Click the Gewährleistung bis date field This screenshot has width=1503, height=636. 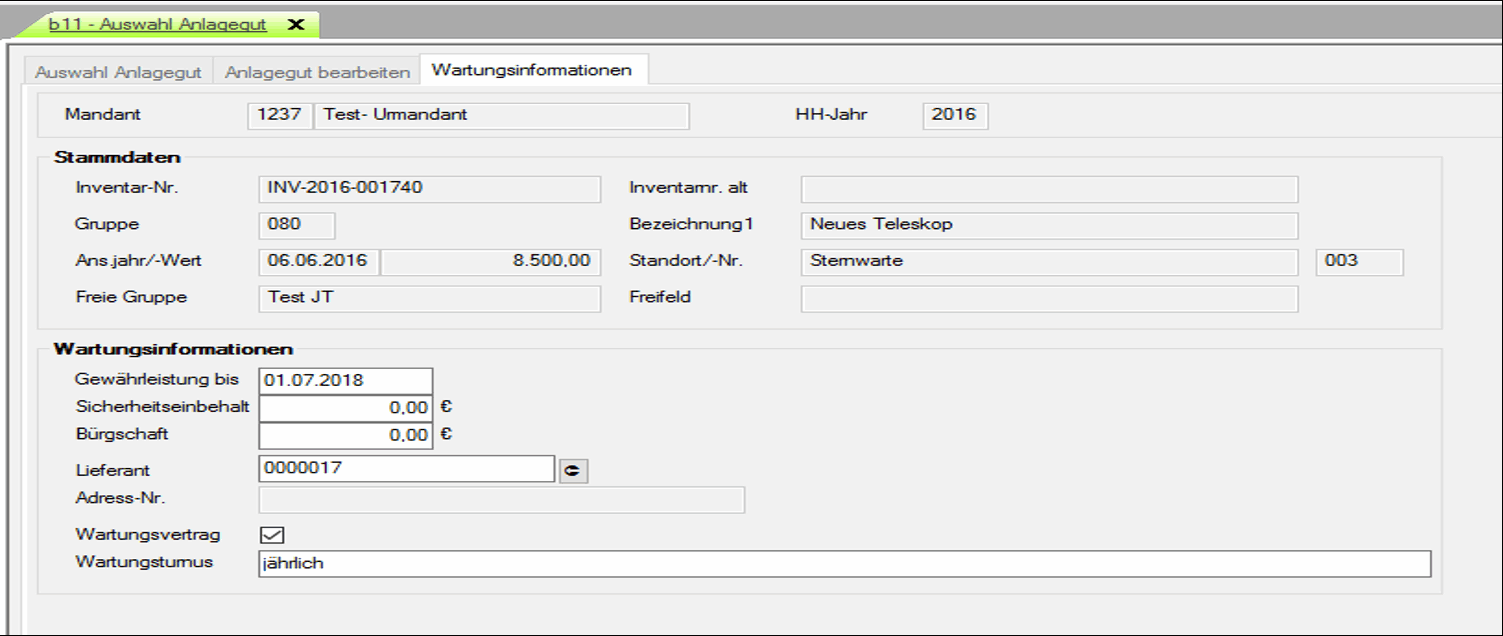click(345, 380)
